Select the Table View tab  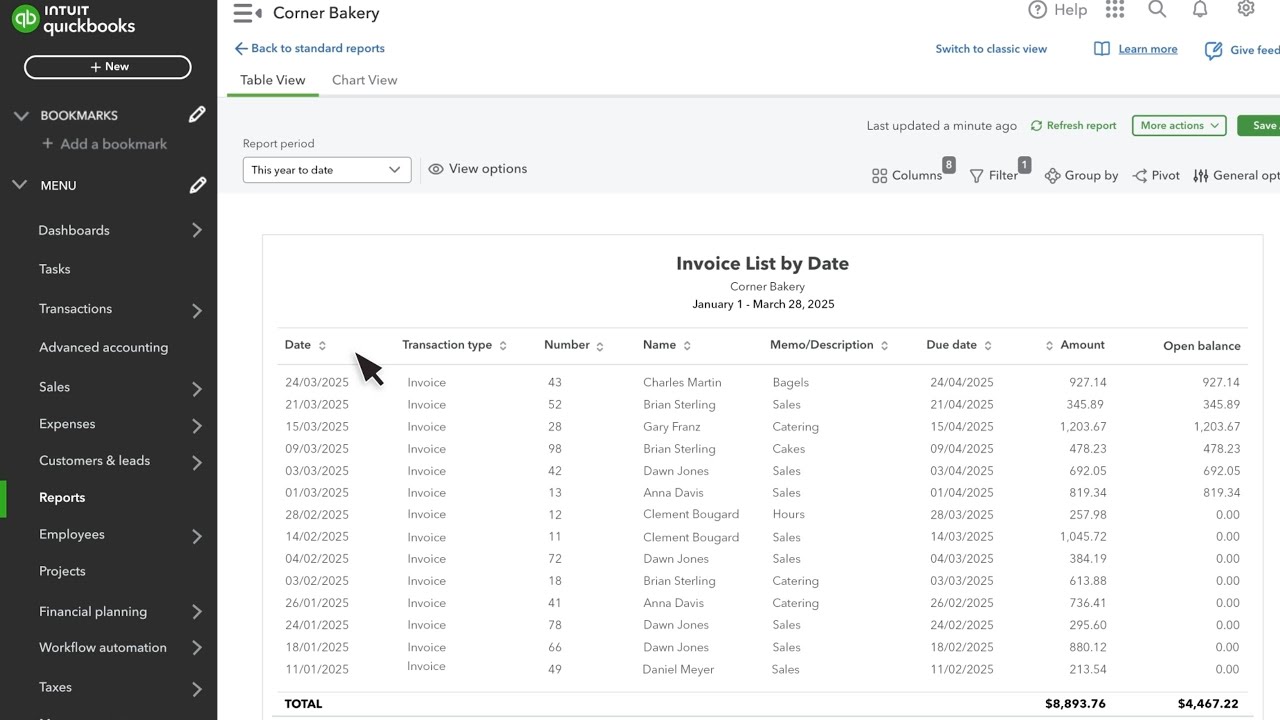(x=273, y=80)
